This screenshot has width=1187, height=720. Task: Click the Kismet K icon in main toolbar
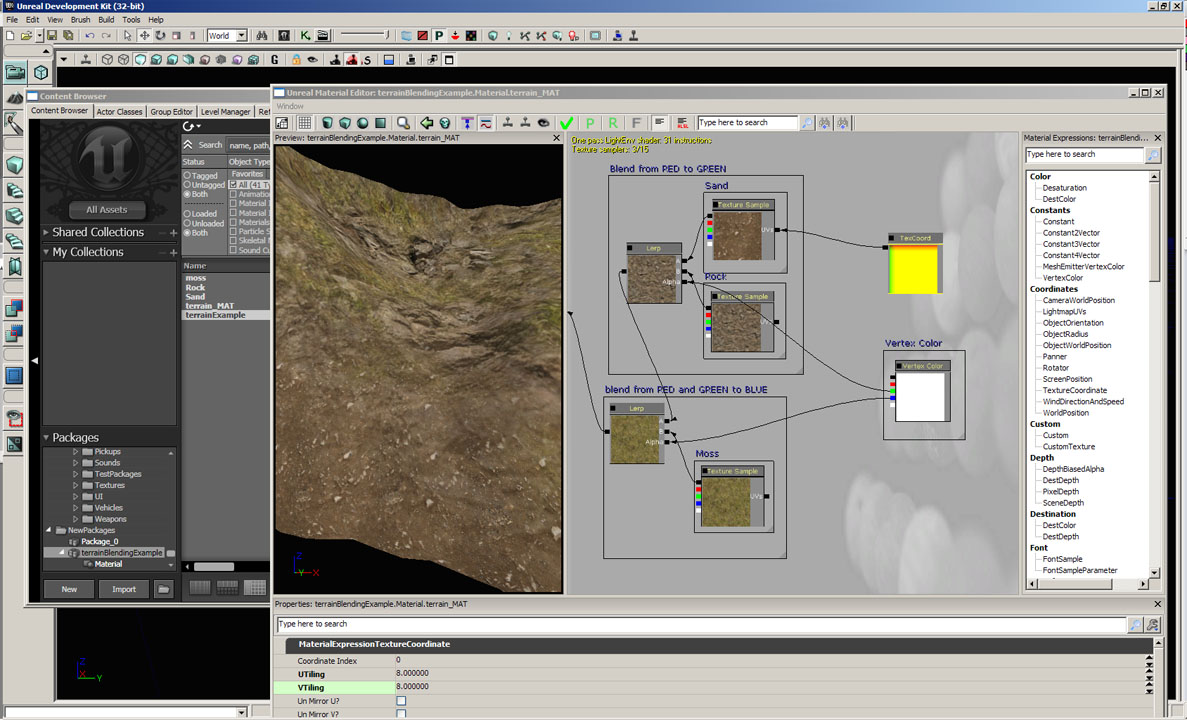point(304,36)
